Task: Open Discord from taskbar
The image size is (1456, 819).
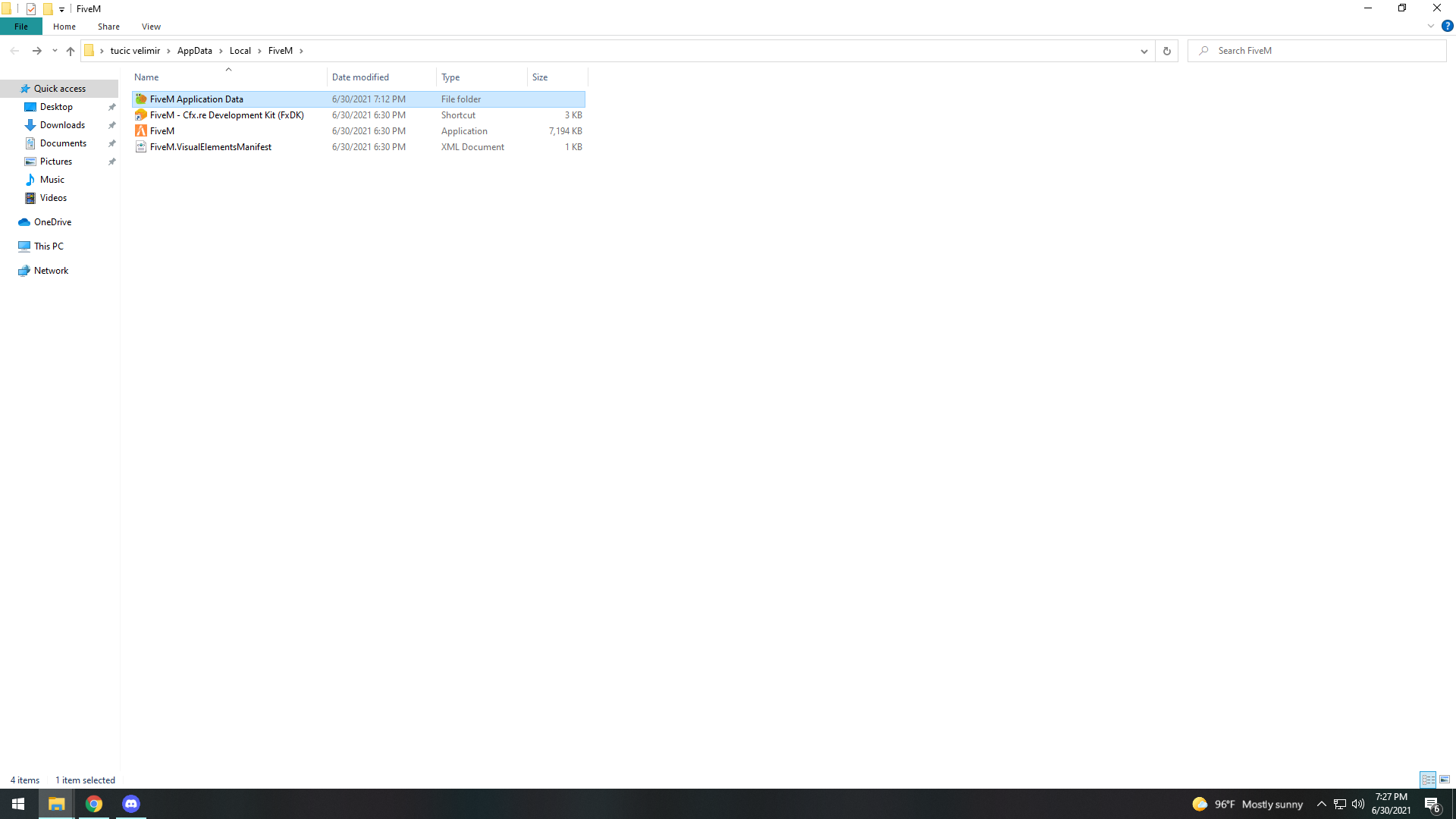Action: pos(131,804)
